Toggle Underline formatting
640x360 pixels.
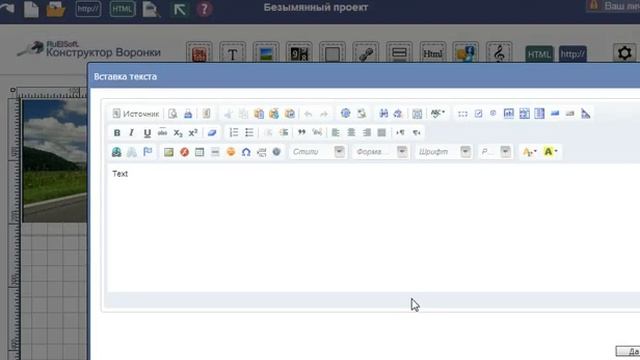point(147,133)
